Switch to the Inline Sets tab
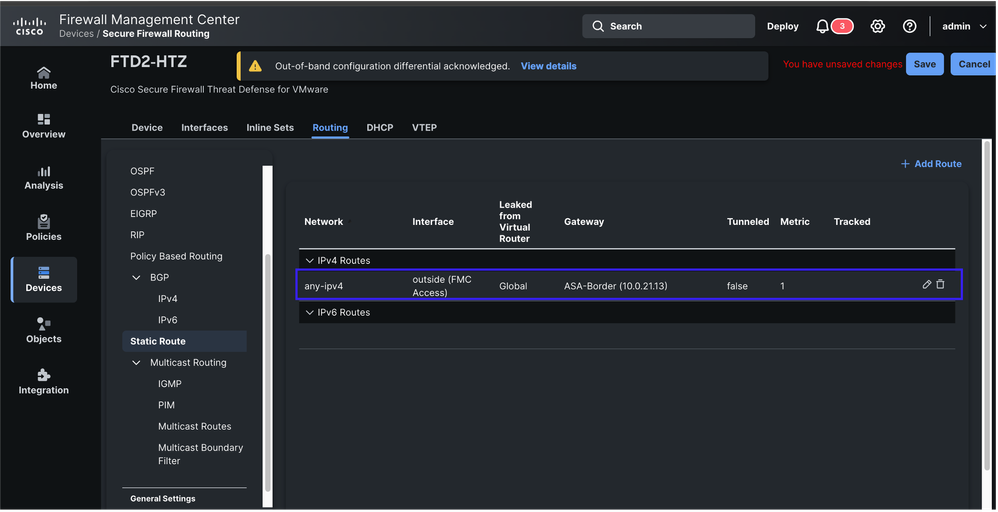 click(x=270, y=127)
